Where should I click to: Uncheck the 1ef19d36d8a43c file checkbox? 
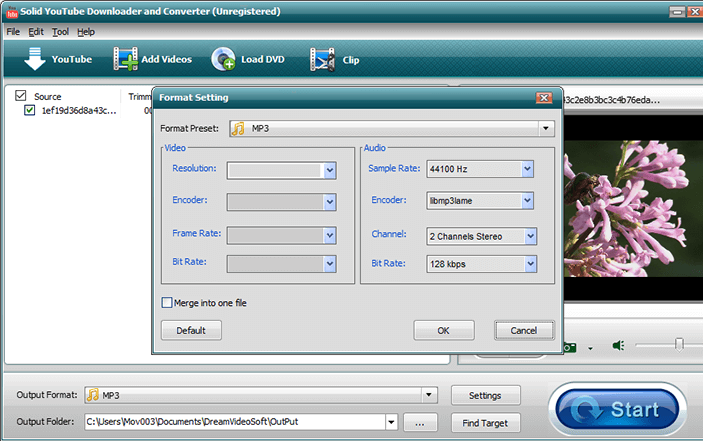[30, 110]
